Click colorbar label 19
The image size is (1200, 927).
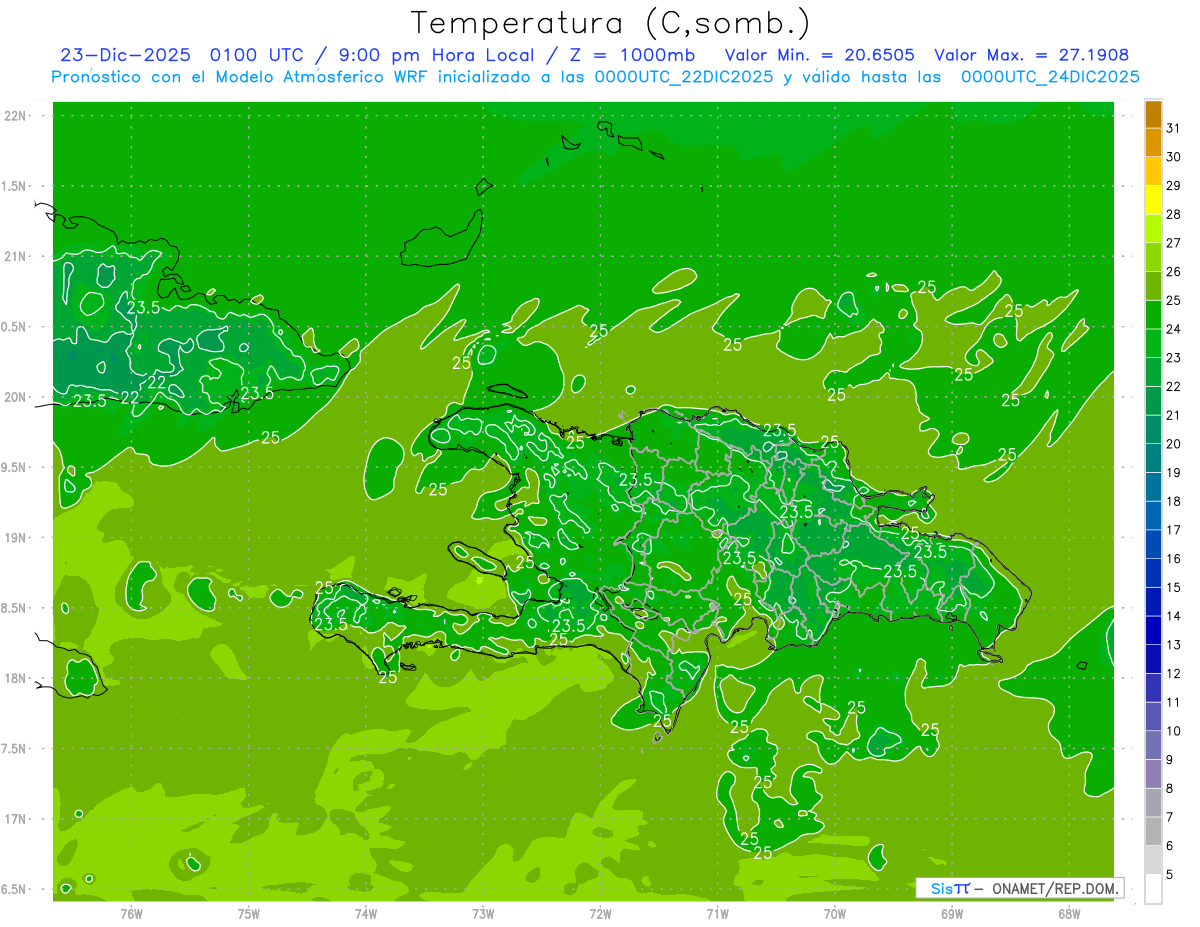[1173, 473]
